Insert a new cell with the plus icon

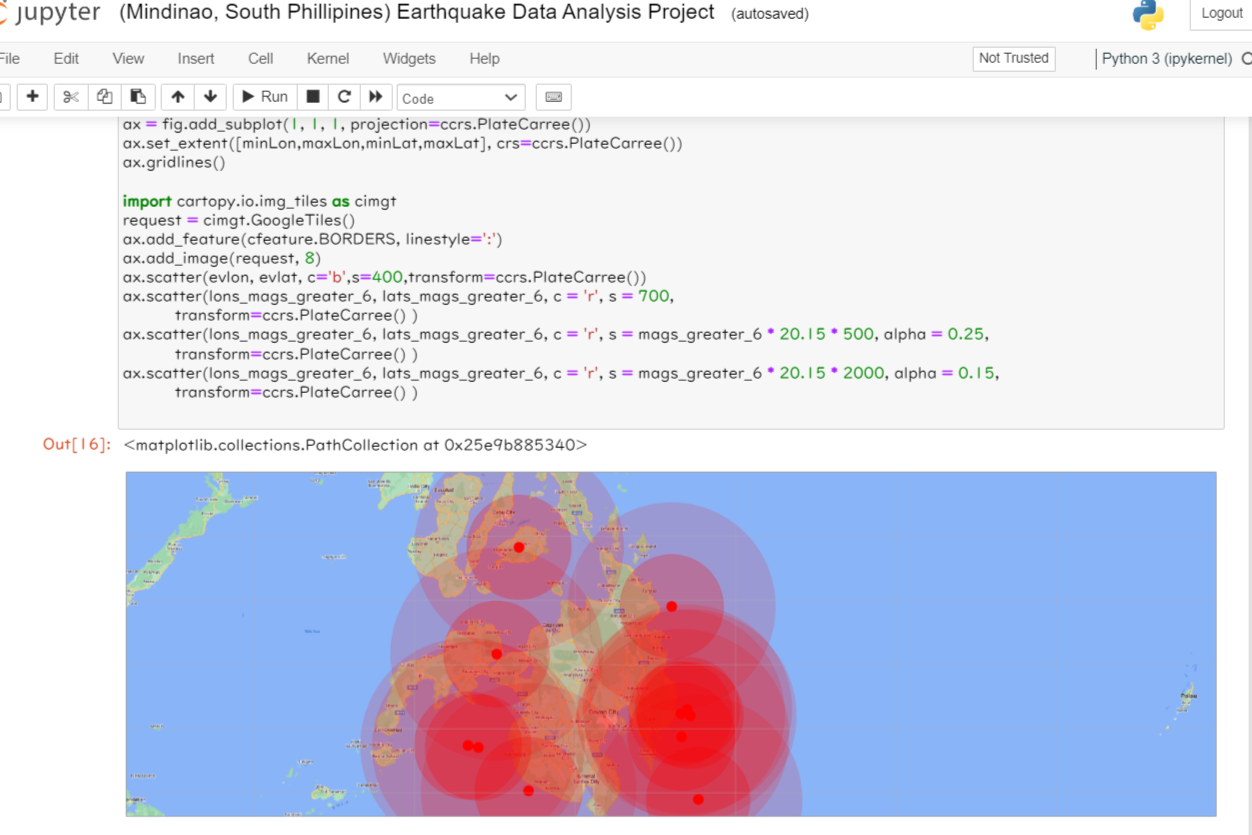coord(33,97)
